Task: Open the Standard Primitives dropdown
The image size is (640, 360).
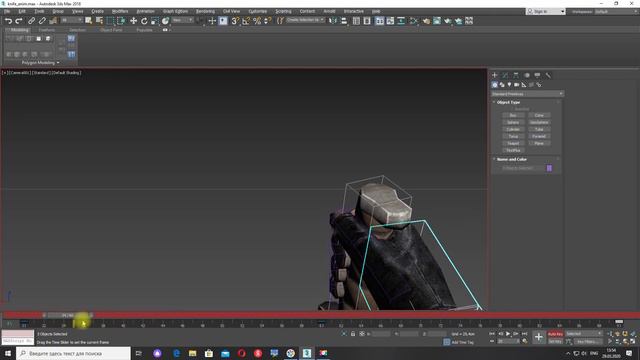Action: 527,94
